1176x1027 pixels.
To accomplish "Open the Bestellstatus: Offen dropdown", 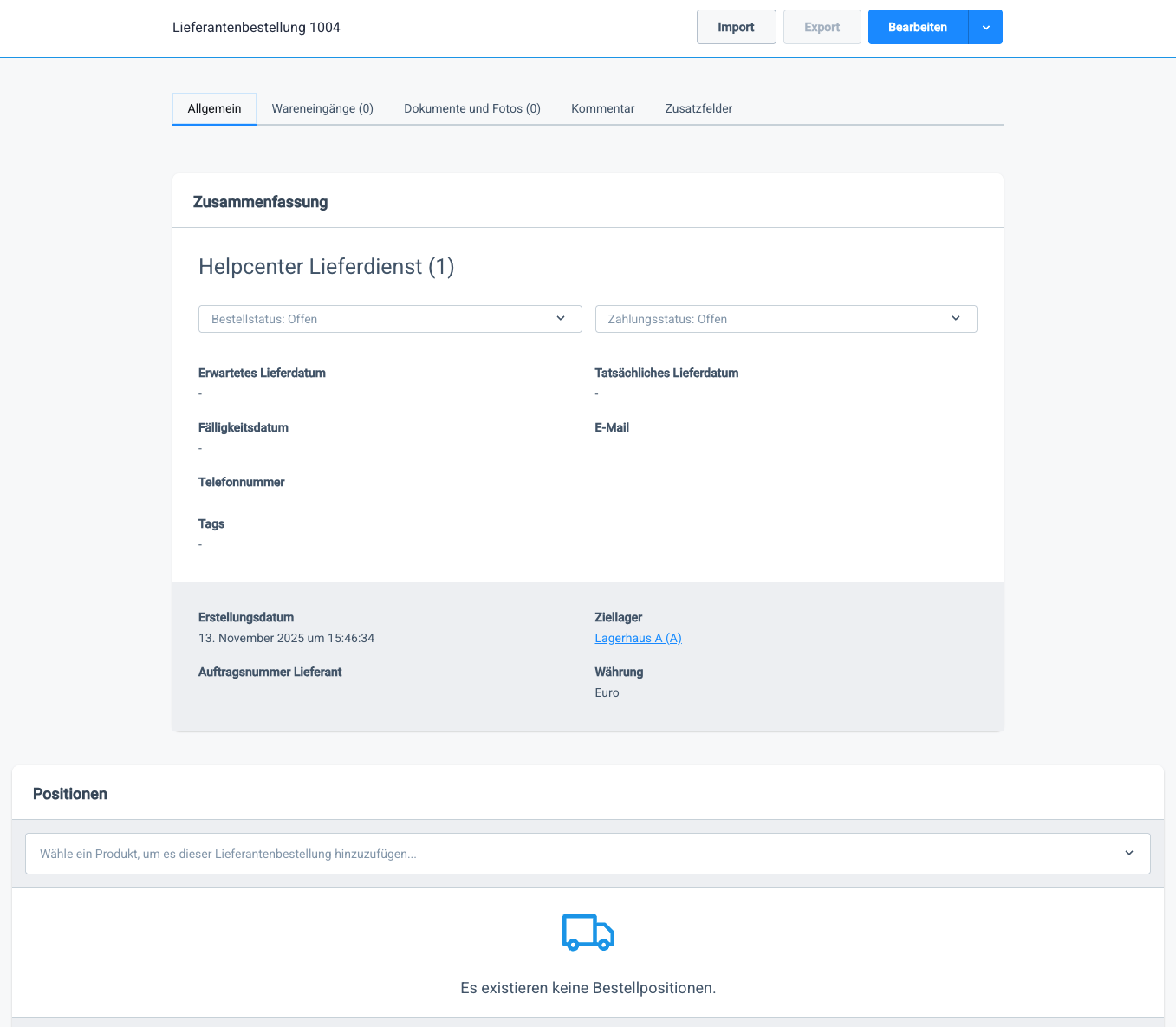I will pos(381,319).
